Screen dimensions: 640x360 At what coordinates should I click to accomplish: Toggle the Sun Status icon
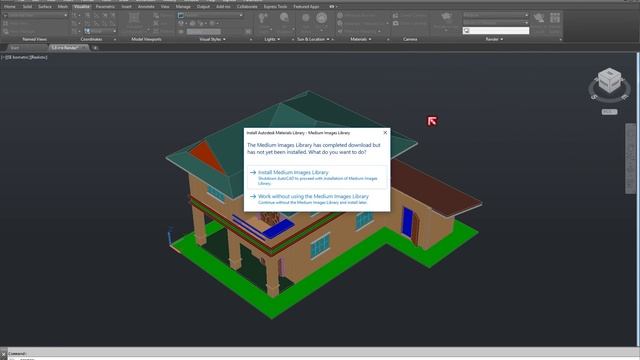[306, 18]
